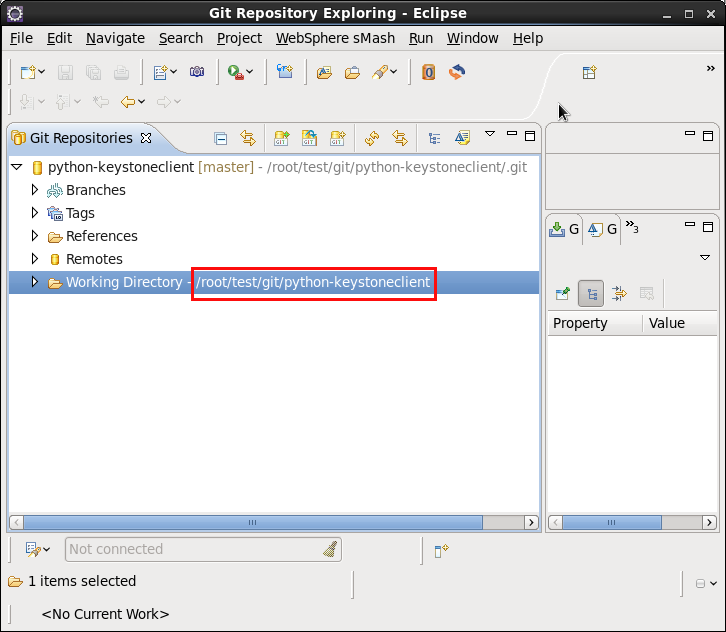Click the Open Perspective icon
This screenshot has height=632, width=726.
pos(590,72)
